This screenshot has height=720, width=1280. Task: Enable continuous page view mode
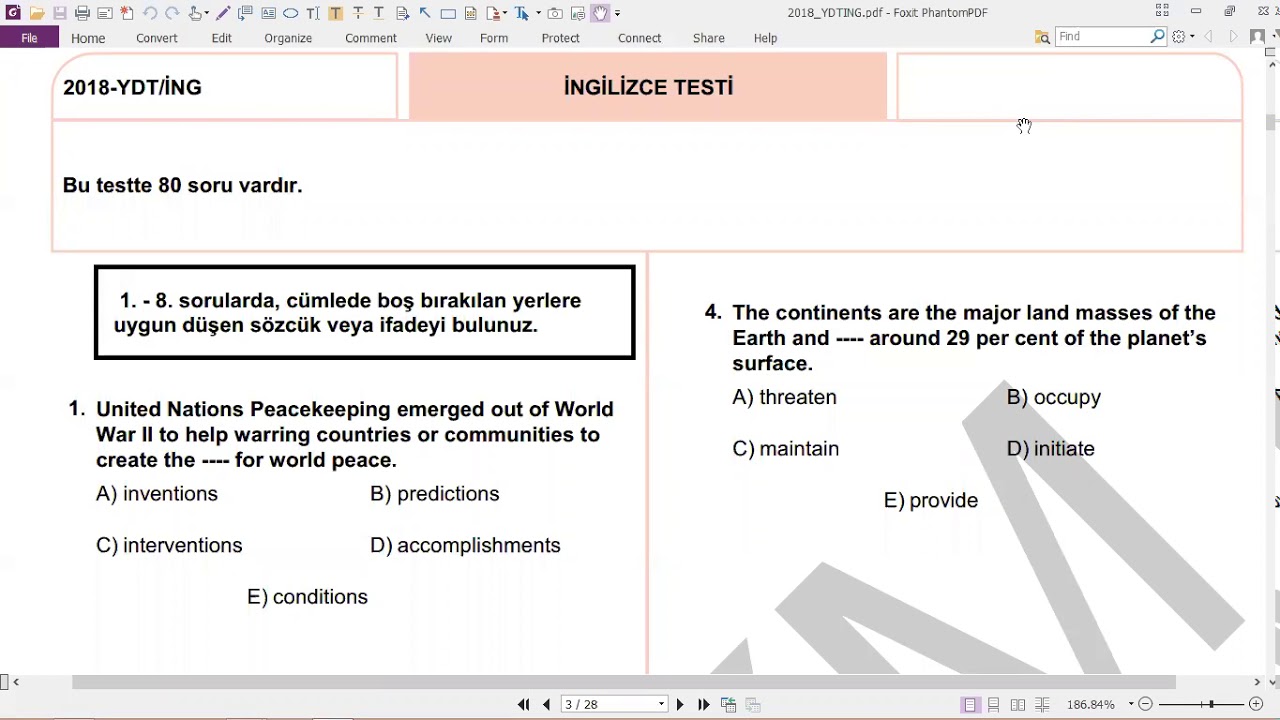[994, 705]
